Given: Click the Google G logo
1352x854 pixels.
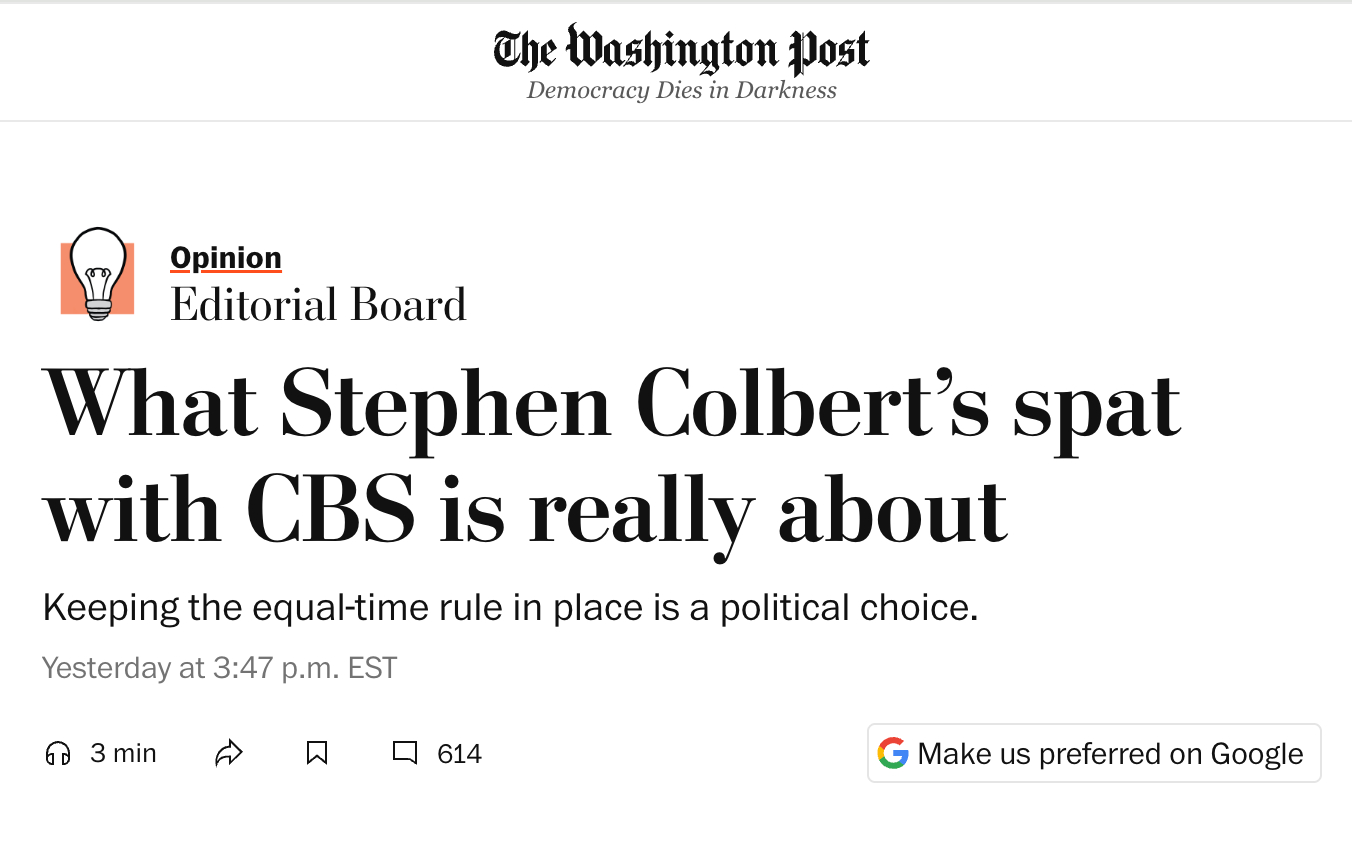Looking at the screenshot, I should (x=893, y=753).
